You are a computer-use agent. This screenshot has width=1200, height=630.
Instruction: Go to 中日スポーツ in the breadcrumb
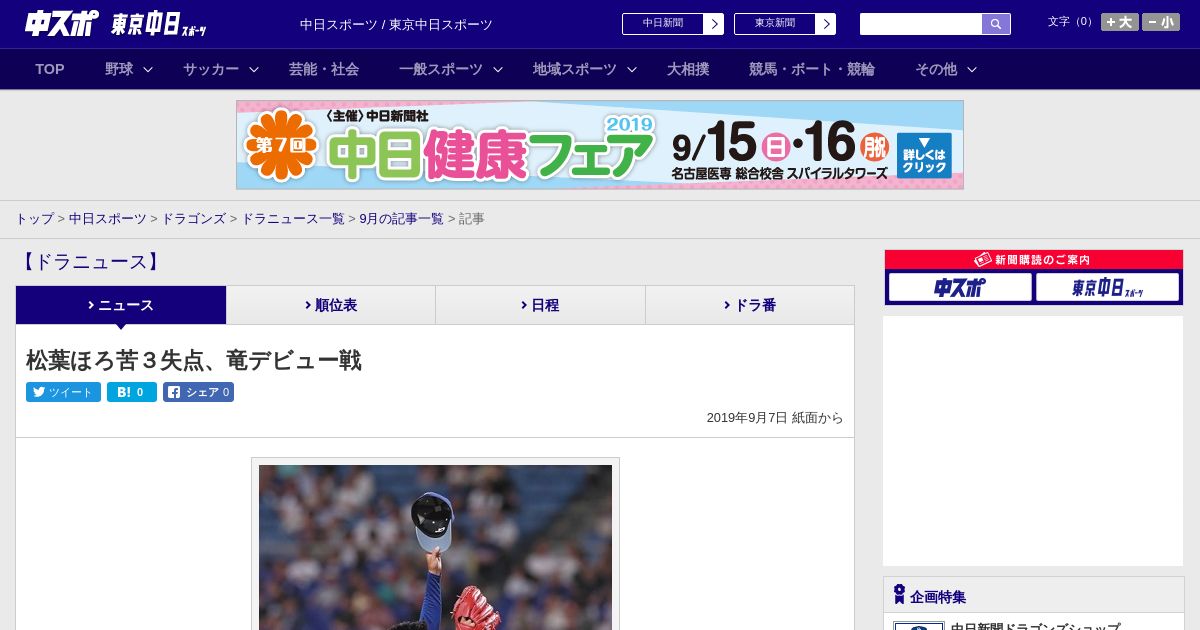(x=108, y=219)
